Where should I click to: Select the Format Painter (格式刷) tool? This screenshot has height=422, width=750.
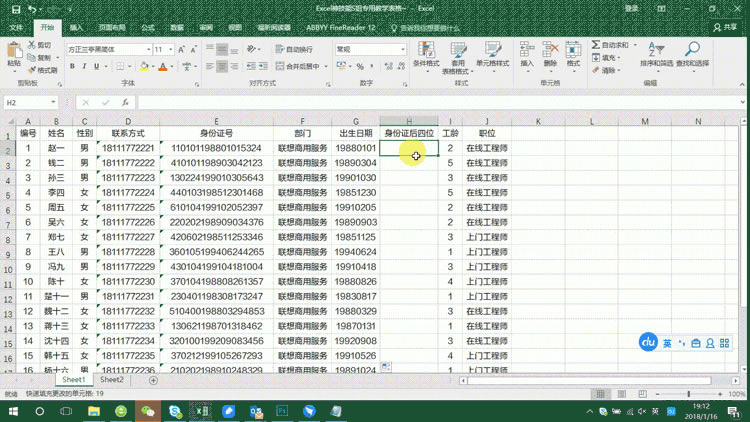click(44, 70)
